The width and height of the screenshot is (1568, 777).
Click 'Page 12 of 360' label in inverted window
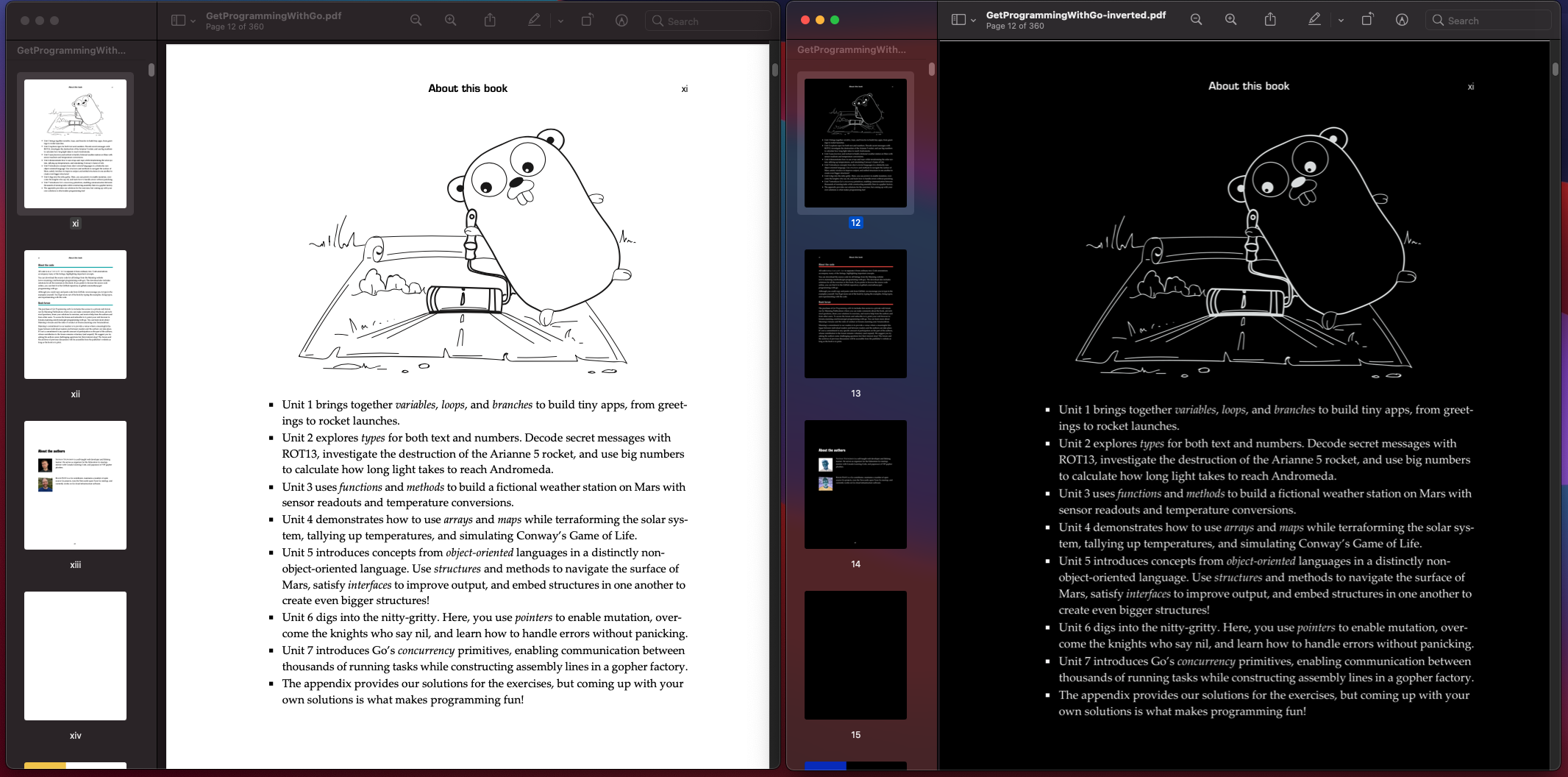[1015, 26]
